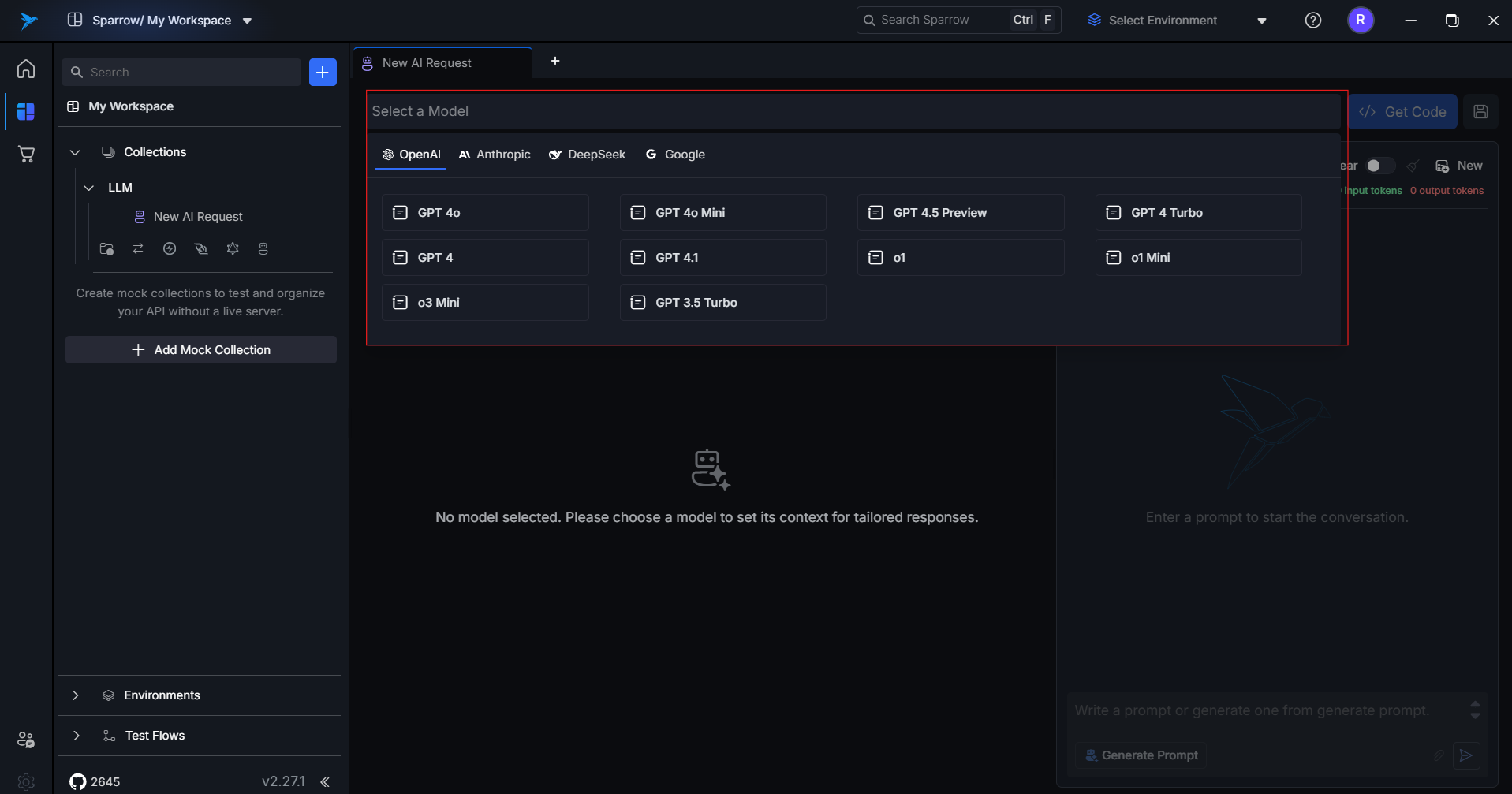Image resolution: width=1512 pixels, height=794 pixels.
Task: Choose the o1 Mini model
Action: (1199, 258)
